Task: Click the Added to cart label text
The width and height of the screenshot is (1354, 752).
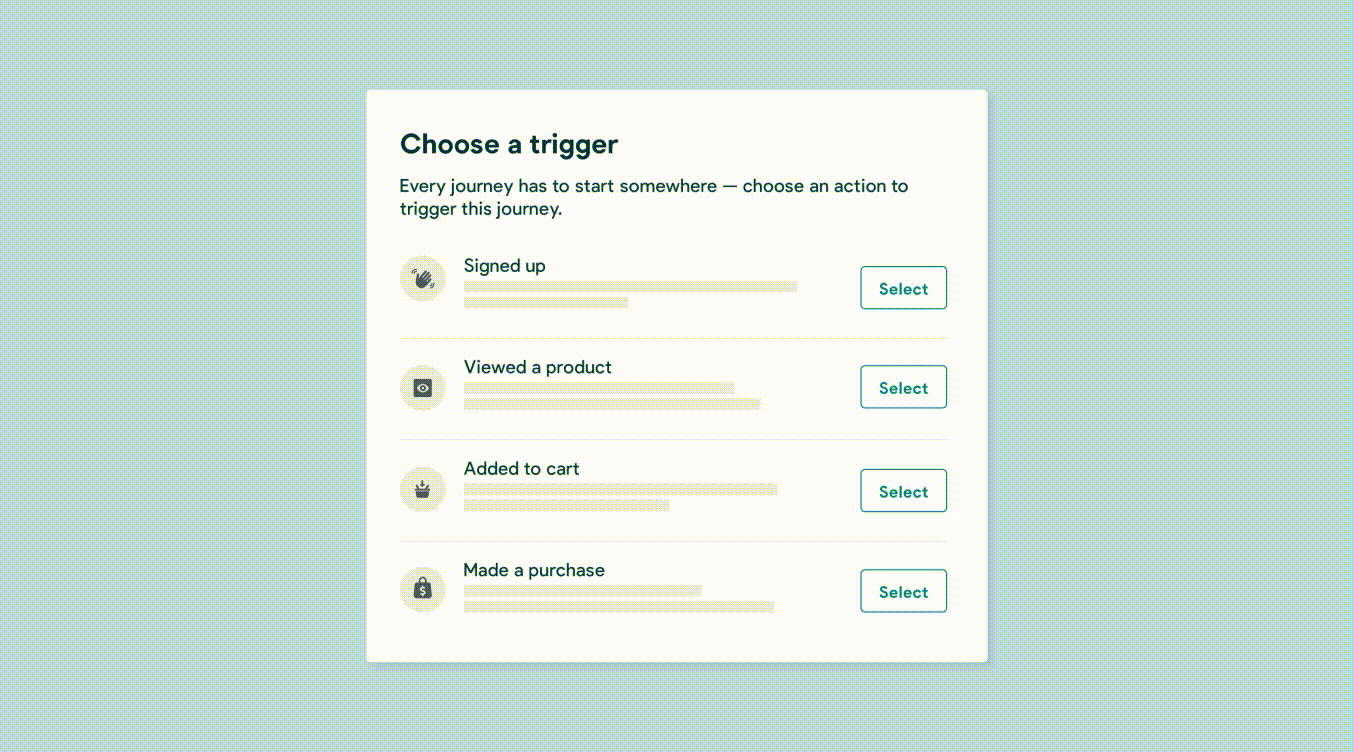Action: tap(521, 468)
